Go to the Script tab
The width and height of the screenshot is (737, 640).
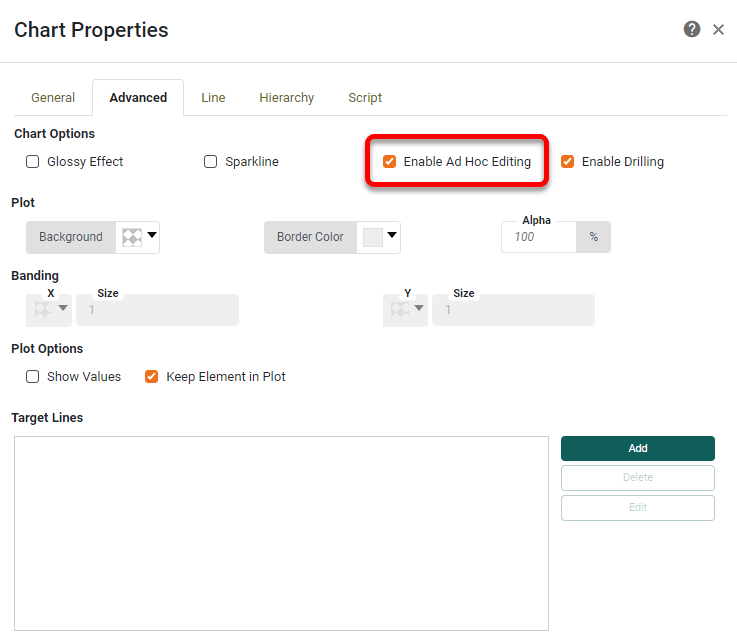(365, 98)
